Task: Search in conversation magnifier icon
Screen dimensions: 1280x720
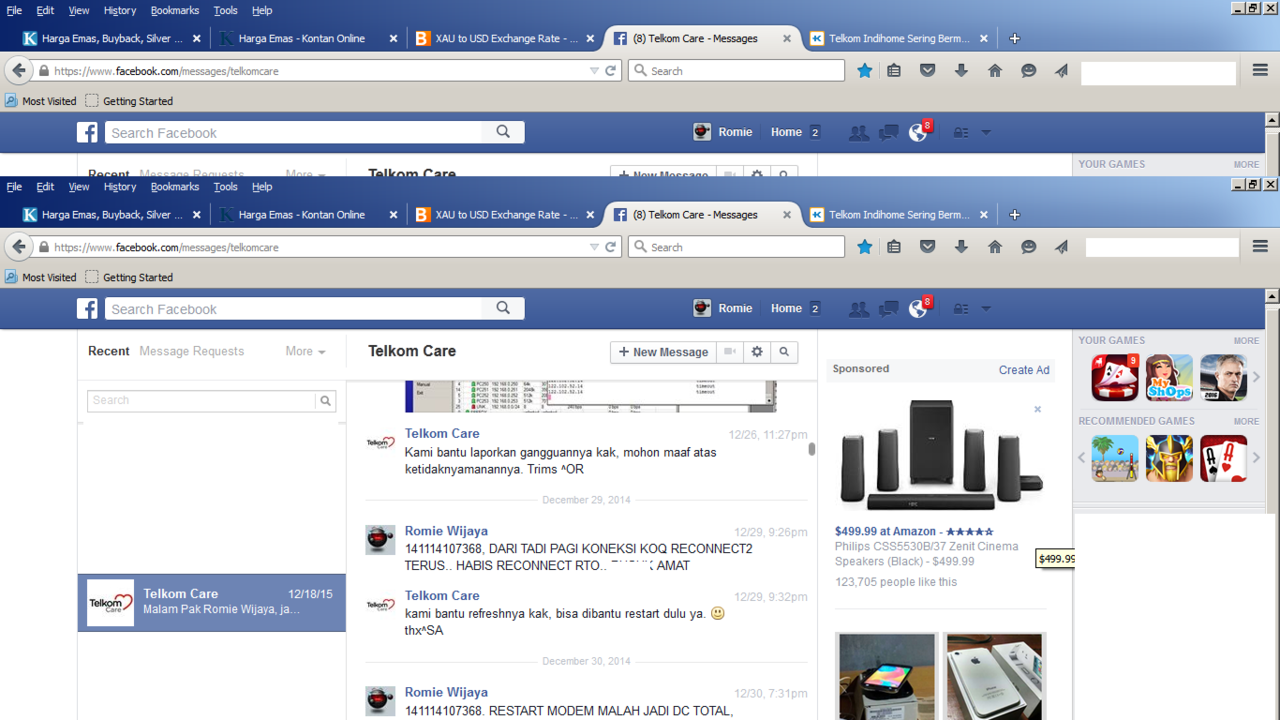Action: tap(784, 352)
